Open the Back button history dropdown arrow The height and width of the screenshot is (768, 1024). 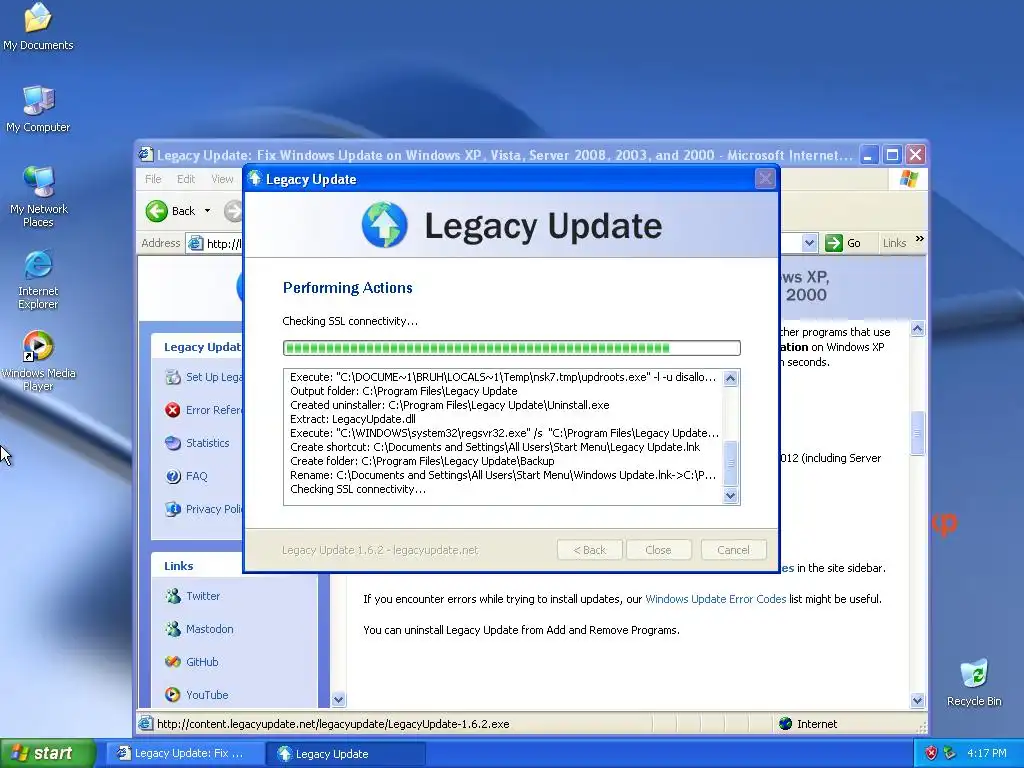[x=208, y=211]
